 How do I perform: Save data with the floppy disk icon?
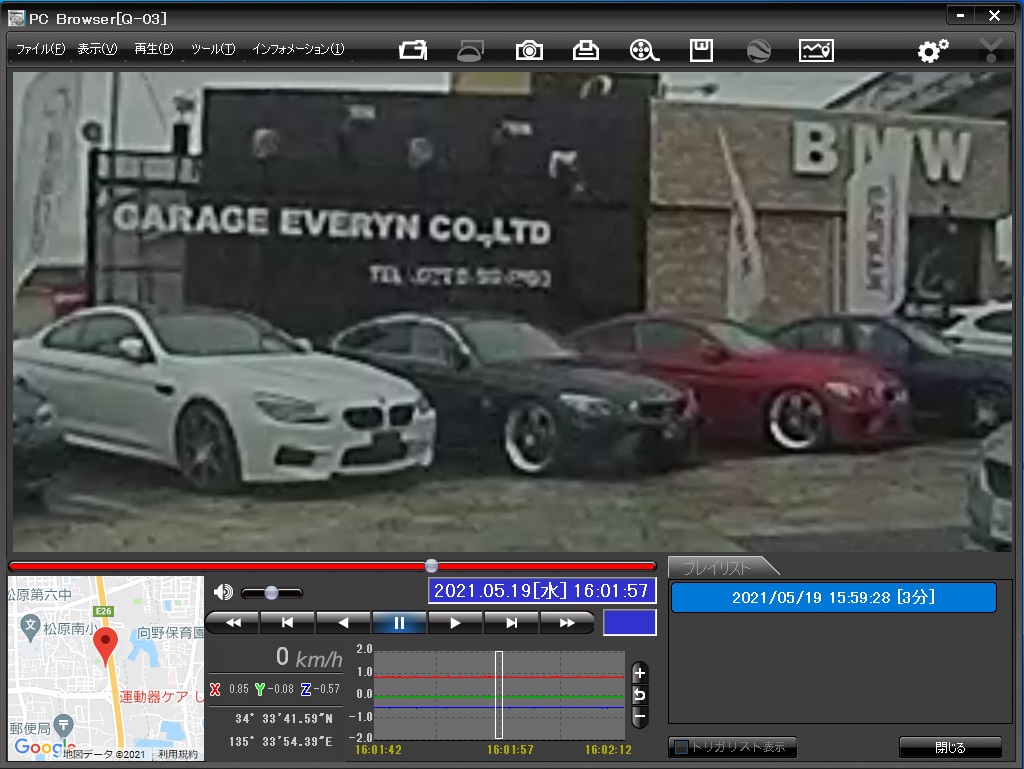pyautogui.click(x=701, y=50)
